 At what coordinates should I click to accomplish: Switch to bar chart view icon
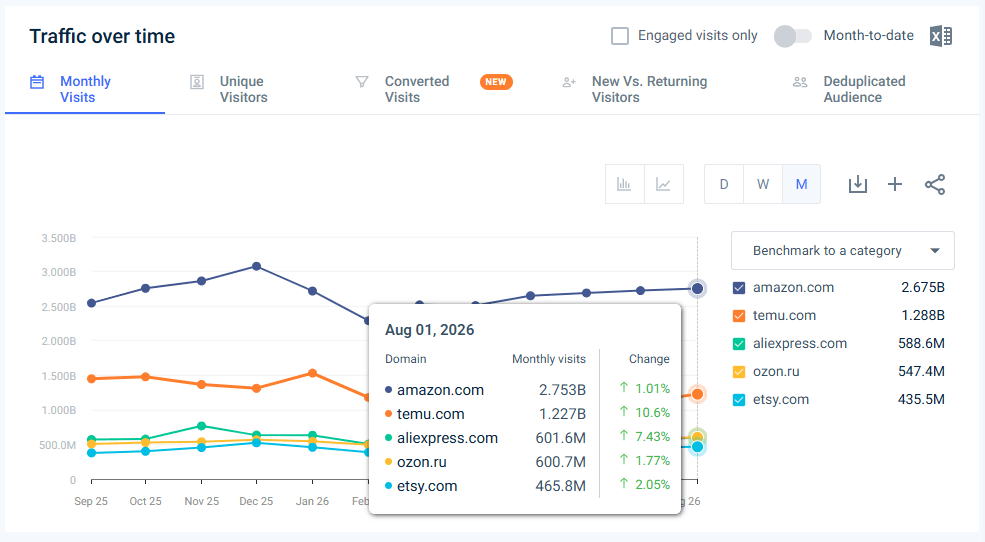(x=624, y=184)
